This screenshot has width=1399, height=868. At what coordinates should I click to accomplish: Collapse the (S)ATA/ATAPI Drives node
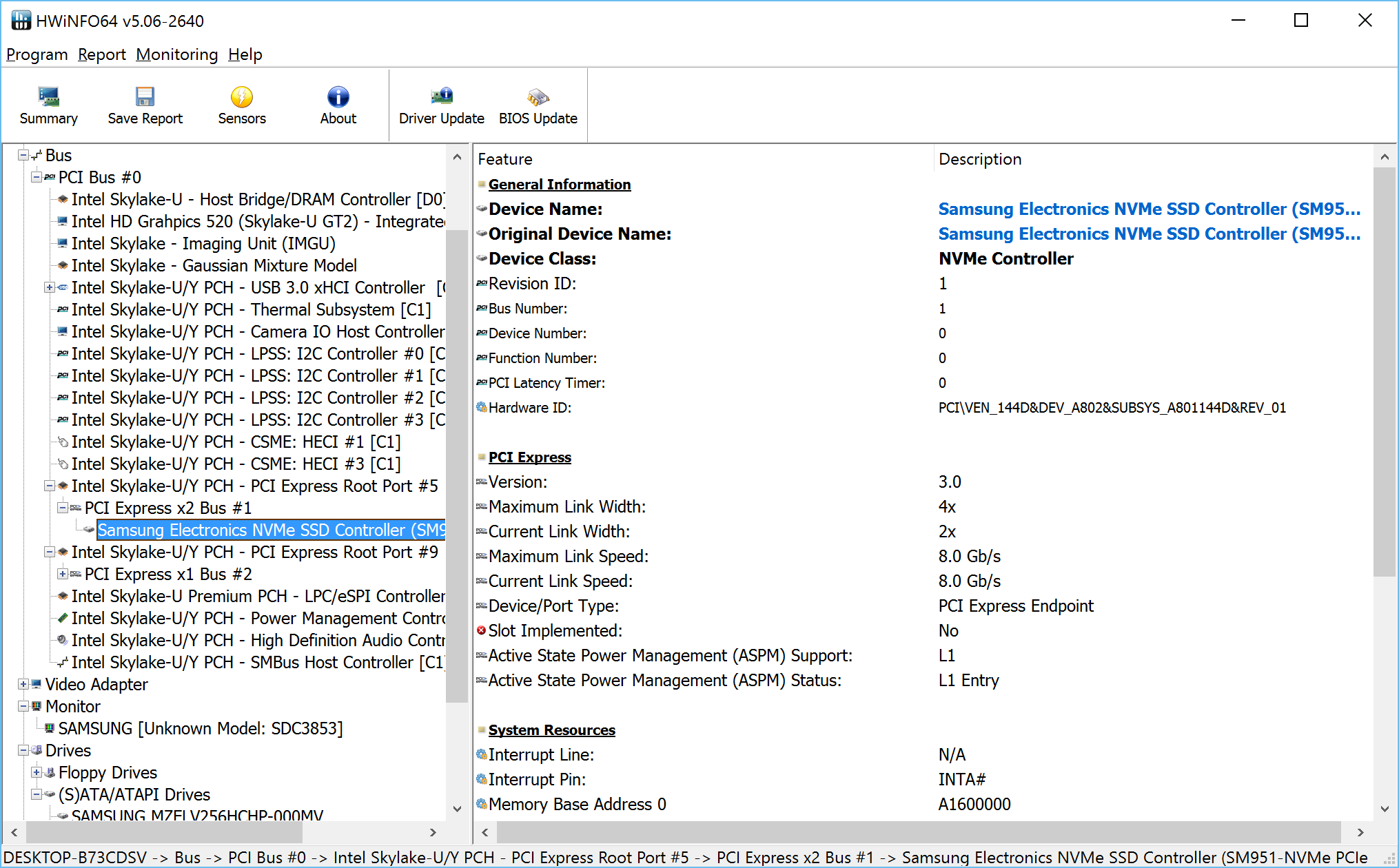pyautogui.click(x=37, y=794)
